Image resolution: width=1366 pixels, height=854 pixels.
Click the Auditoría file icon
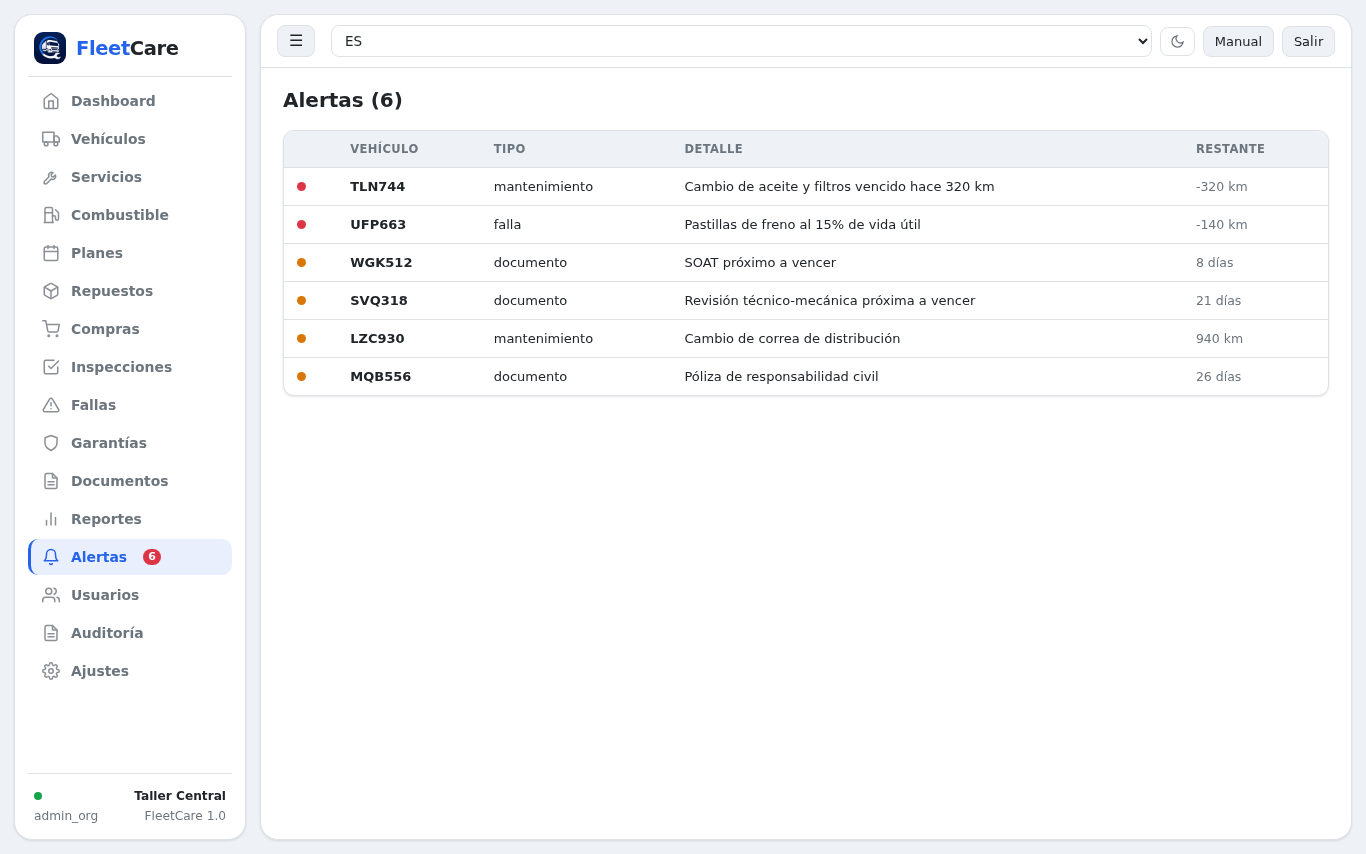tap(51, 633)
